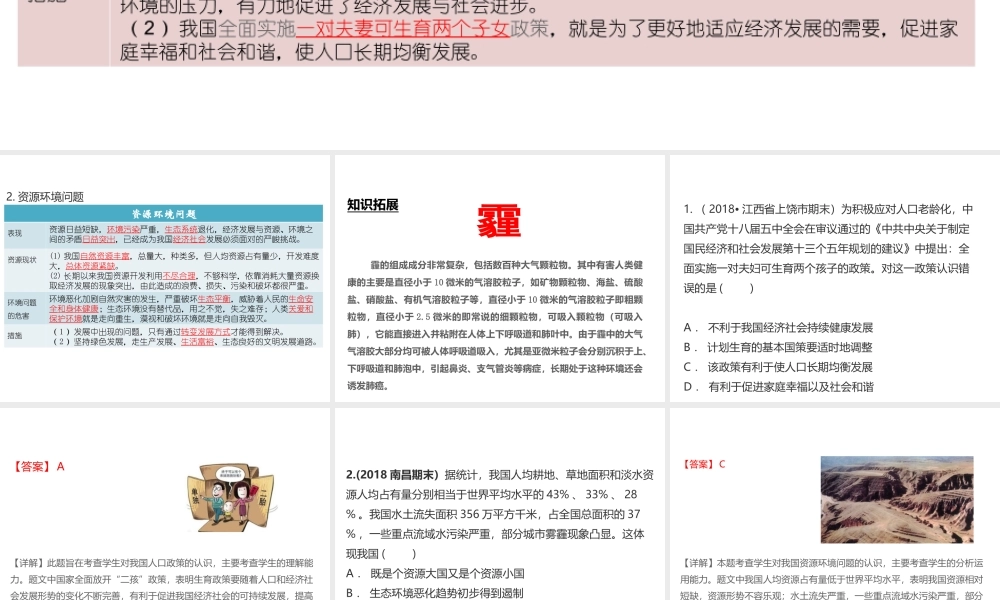Open the 知识拓展 slide about 霾

pos(499,279)
